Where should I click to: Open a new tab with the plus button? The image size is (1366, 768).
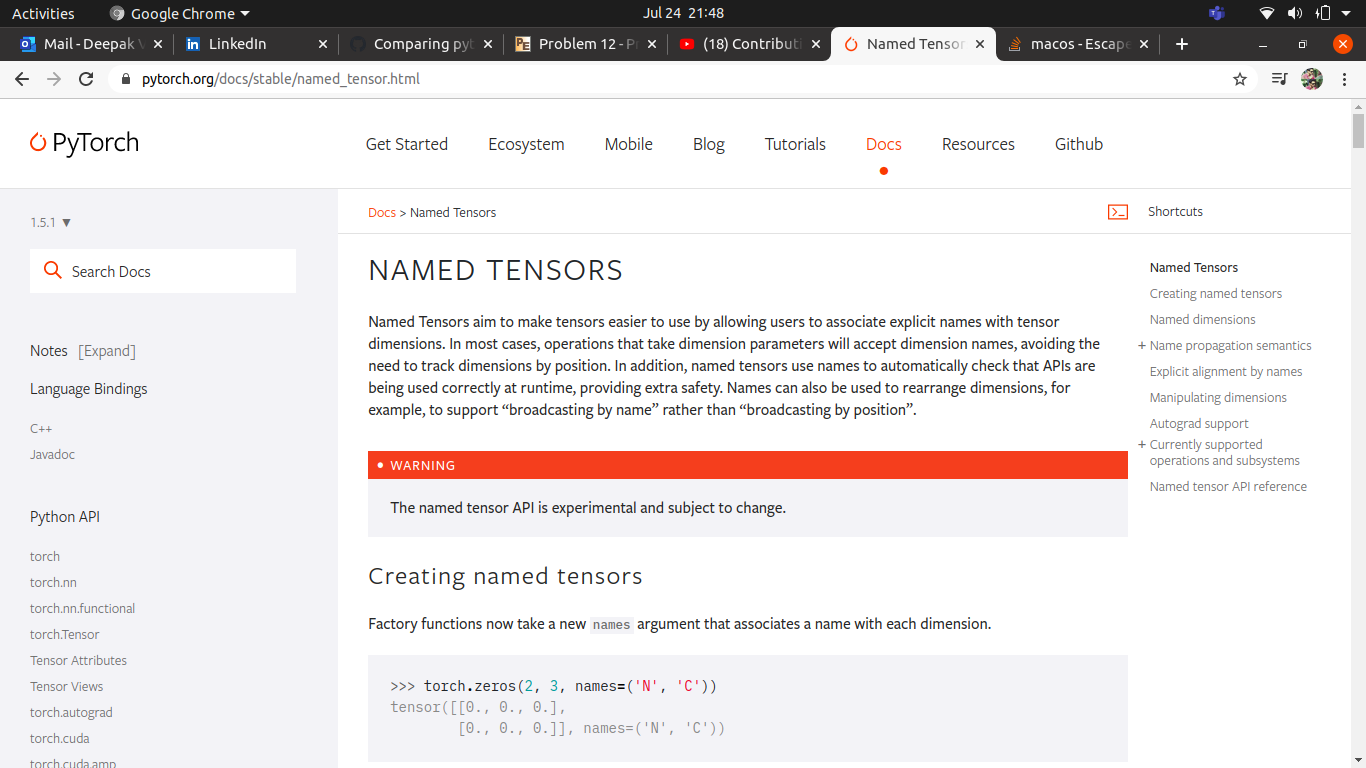[1182, 44]
